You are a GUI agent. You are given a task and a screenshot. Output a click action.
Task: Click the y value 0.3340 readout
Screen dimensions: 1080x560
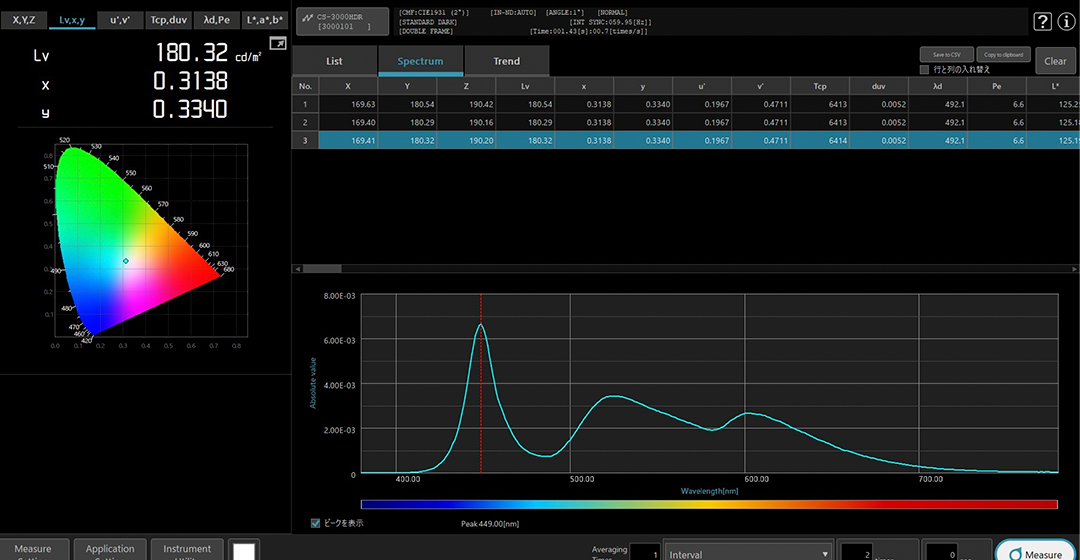(x=190, y=110)
